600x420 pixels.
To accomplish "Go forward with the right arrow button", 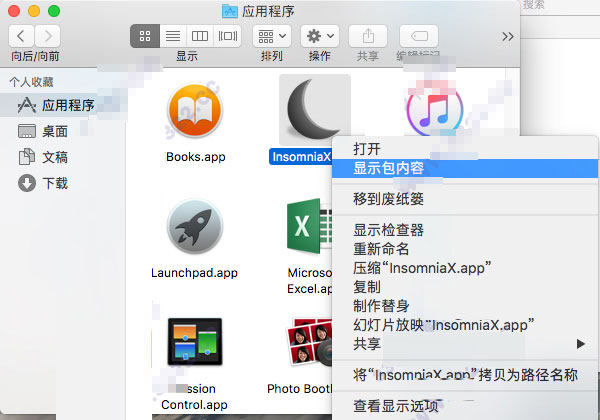I will point(47,36).
